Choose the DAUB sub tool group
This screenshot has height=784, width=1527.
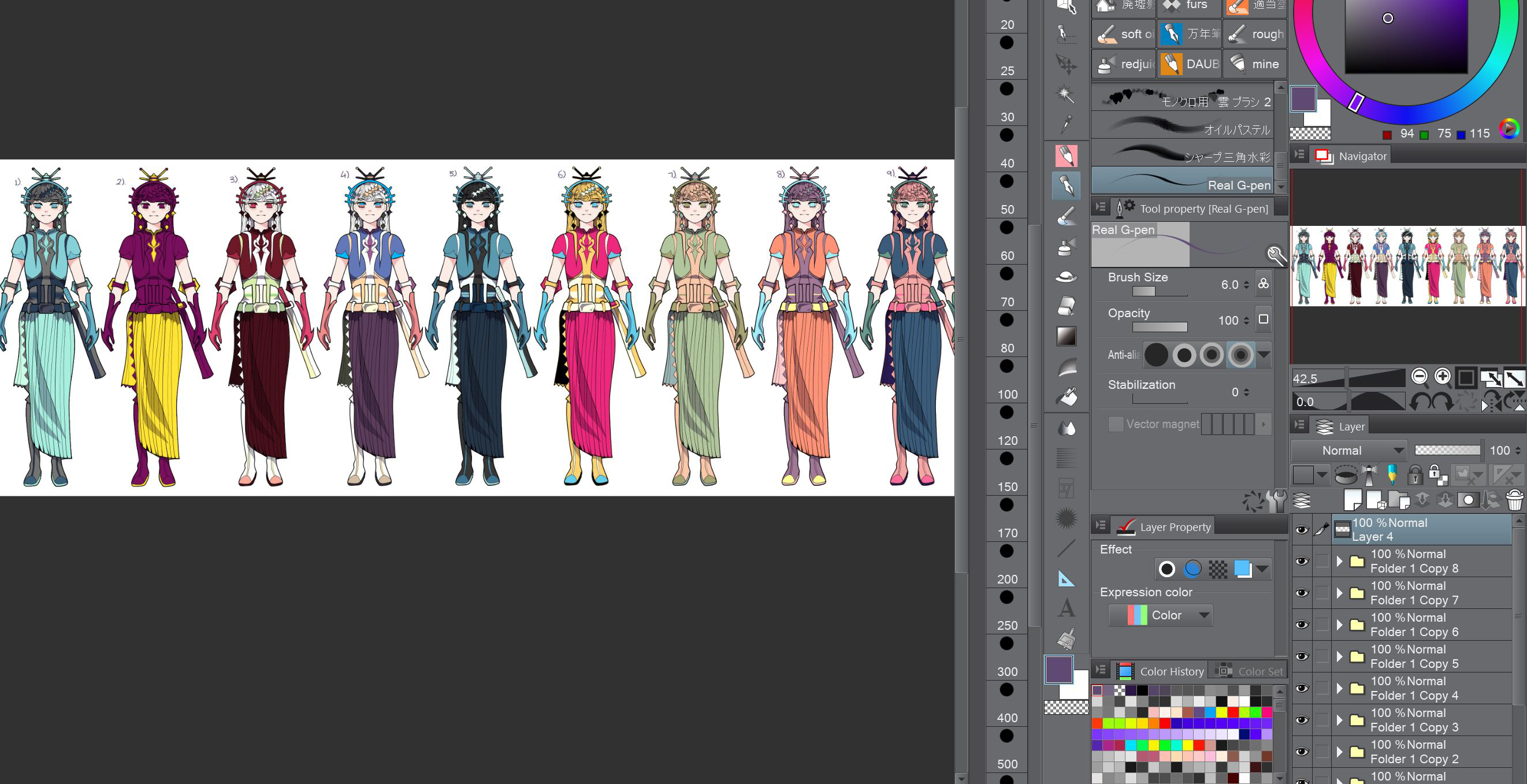tap(1189, 64)
